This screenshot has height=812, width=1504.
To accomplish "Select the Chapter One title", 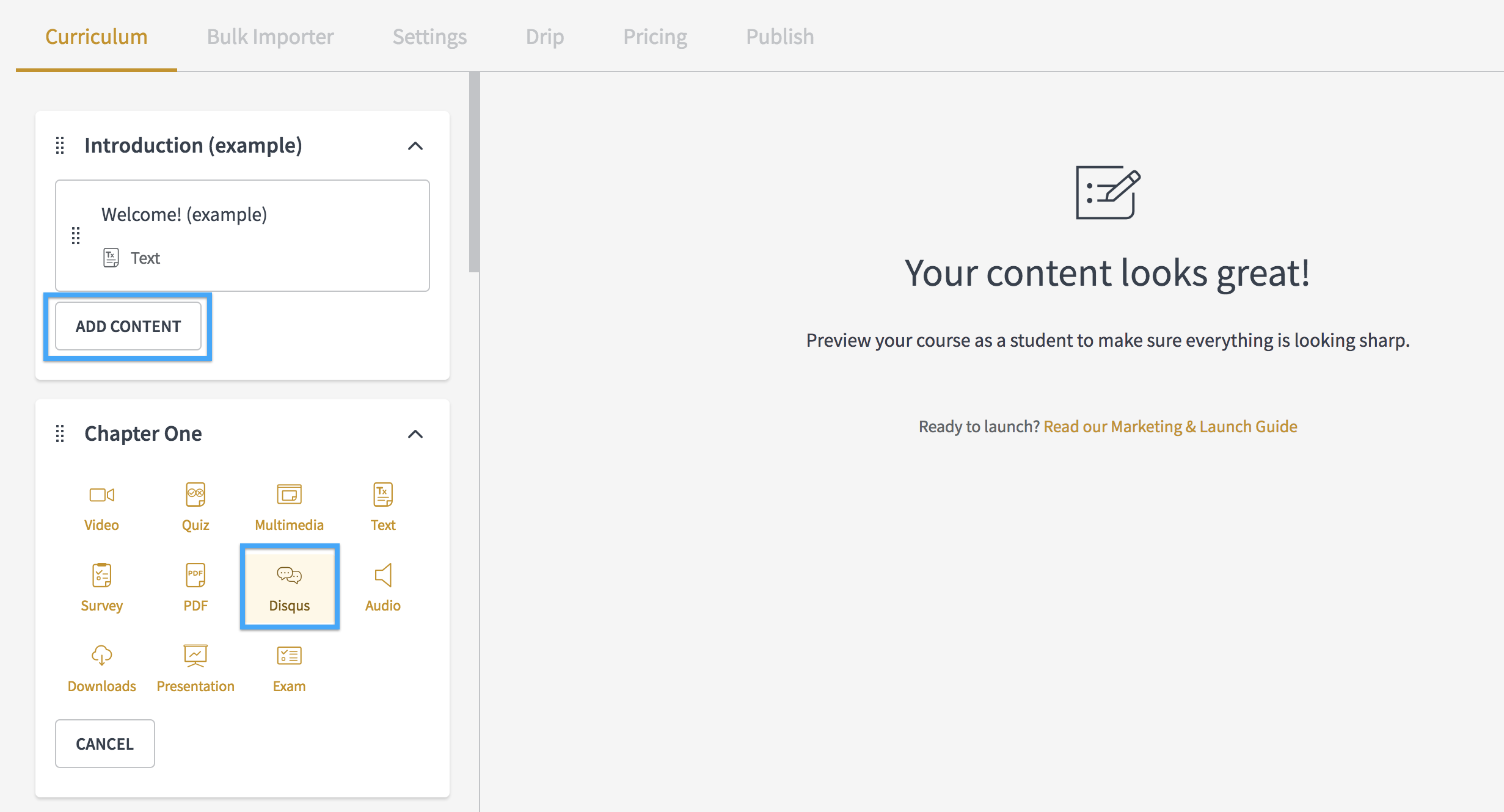I will (143, 433).
